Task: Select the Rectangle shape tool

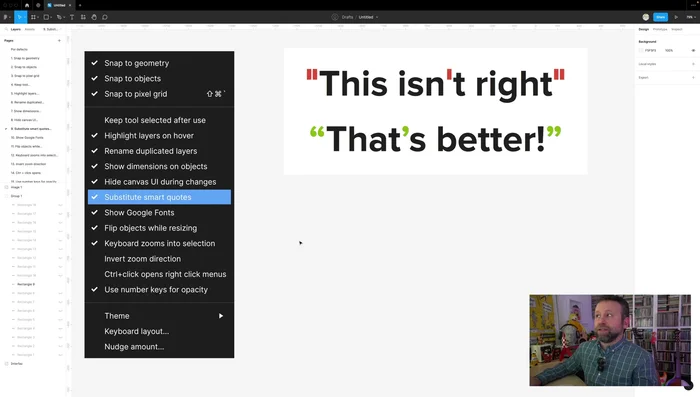Action: click(46, 17)
